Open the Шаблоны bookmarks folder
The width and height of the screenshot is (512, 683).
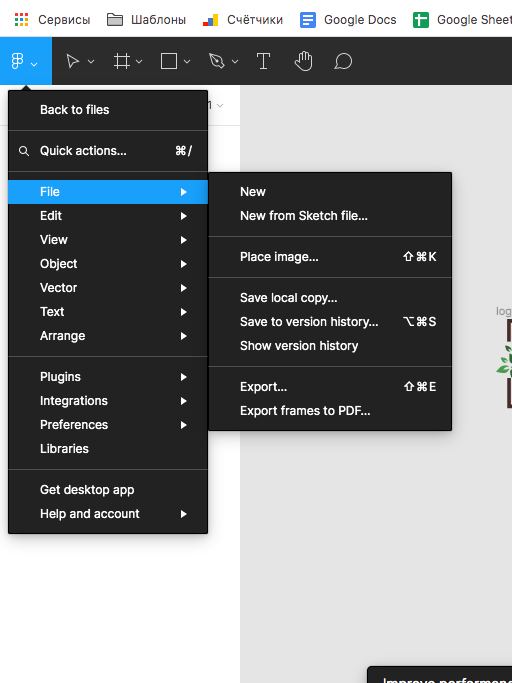(x=146, y=20)
